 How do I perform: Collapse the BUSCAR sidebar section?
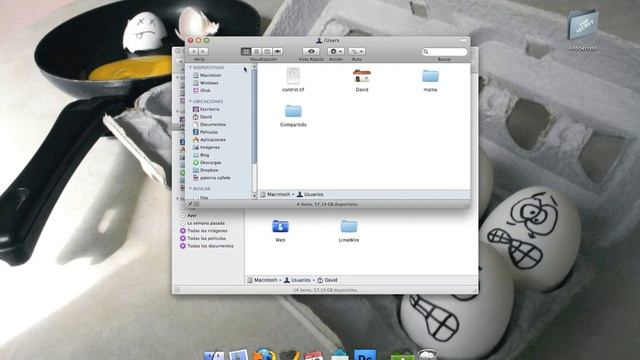pos(190,189)
